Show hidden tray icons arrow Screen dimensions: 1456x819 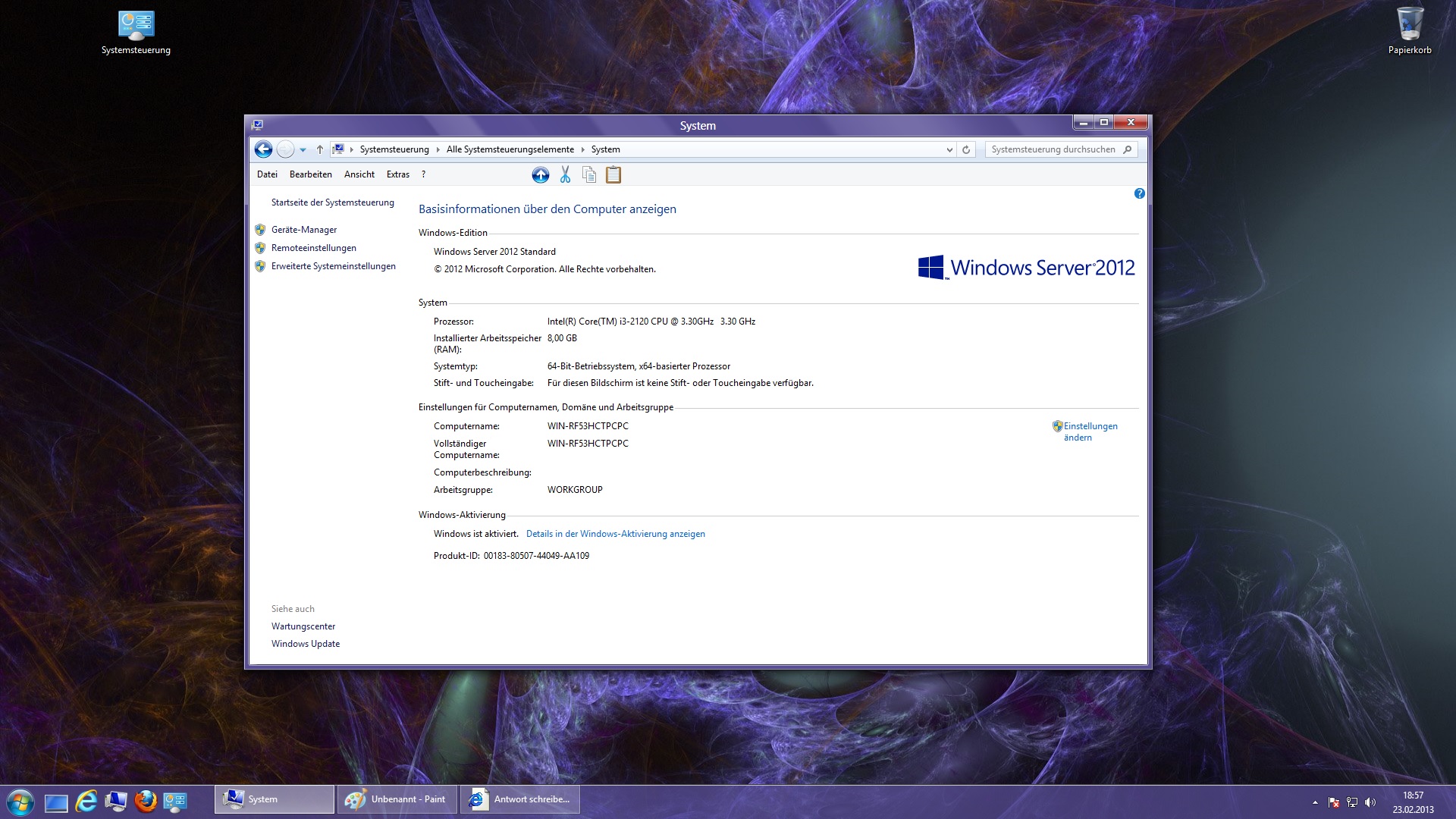click(1315, 802)
